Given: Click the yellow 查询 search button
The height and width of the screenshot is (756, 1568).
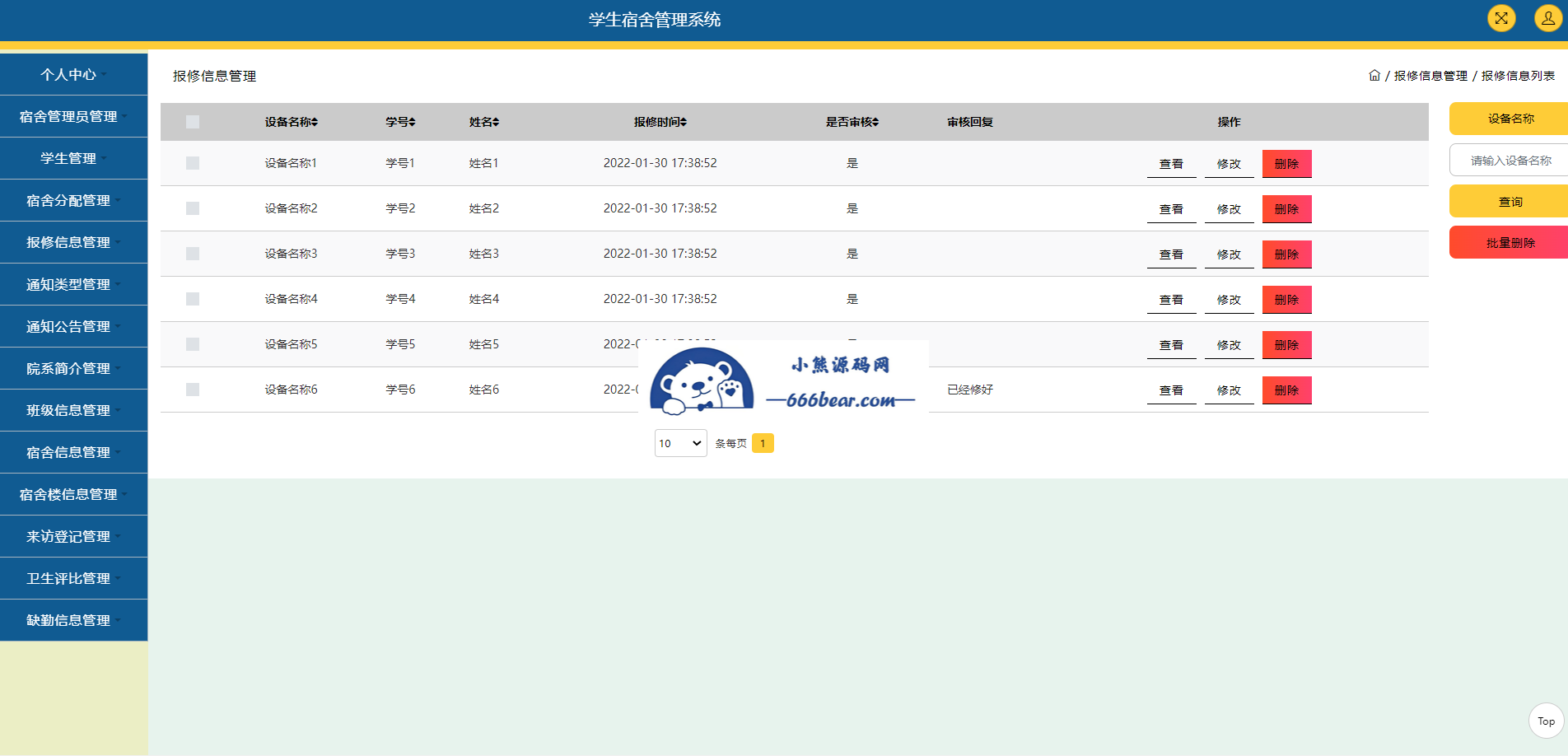Looking at the screenshot, I should click(1509, 201).
